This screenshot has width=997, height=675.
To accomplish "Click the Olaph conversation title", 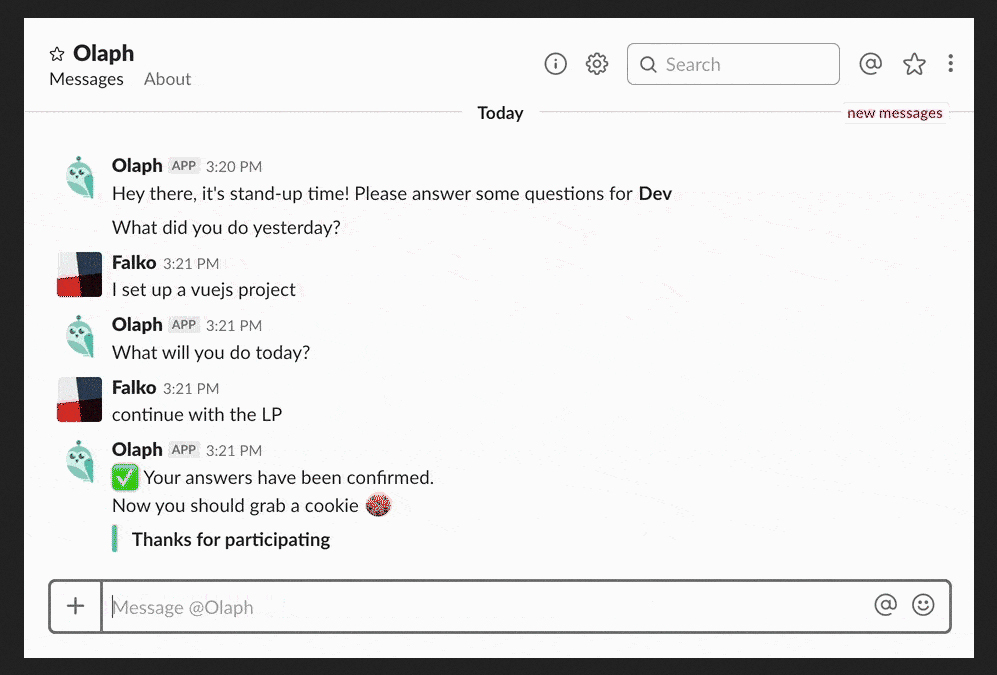I will click(x=103, y=53).
